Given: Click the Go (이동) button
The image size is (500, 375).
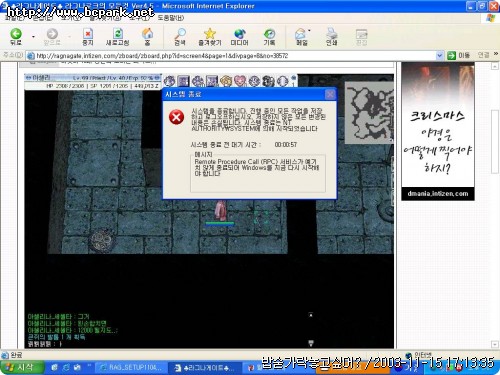Looking at the screenshot, I should [x=459, y=55].
